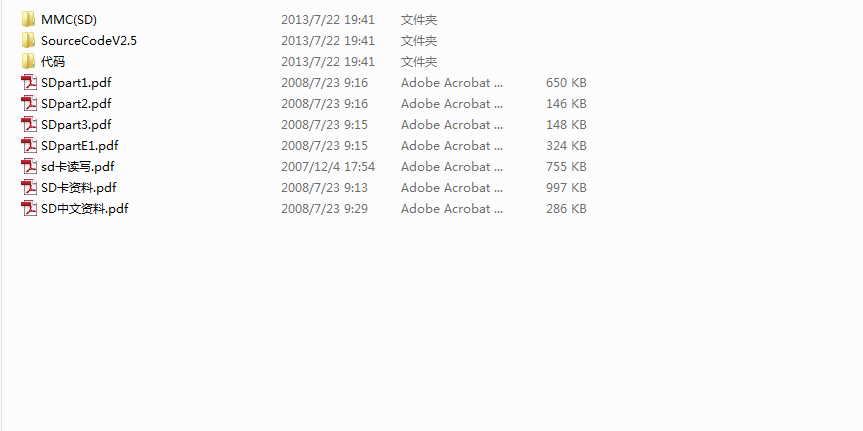The width and height of the screenshot is (863, 431).
Task: Click the SourceCodeV2.5 folder name
Action: pyautogui.click(x=89, y=40)
